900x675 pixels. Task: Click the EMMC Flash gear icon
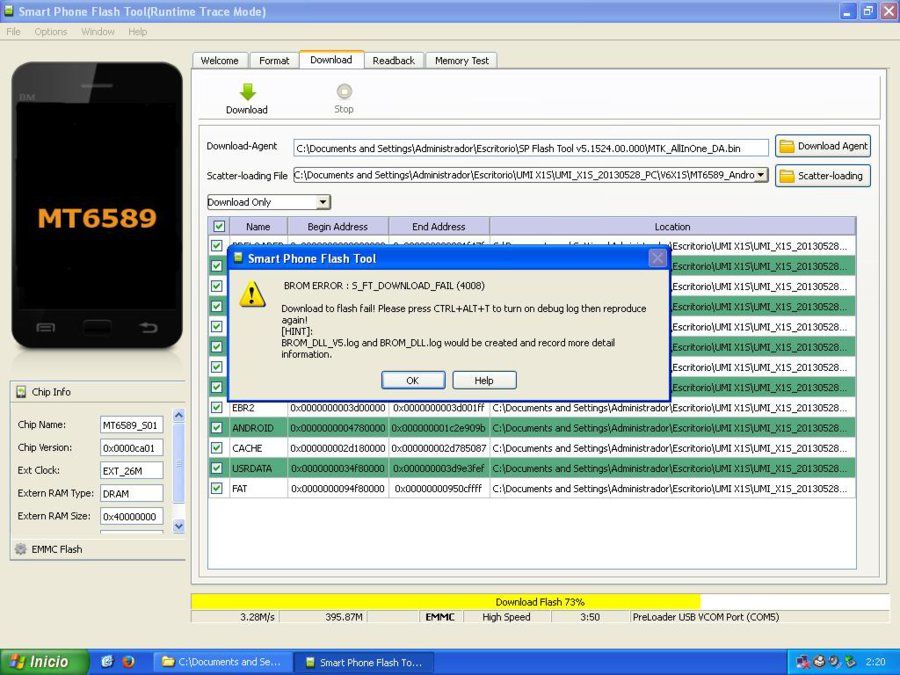click(x=21, y=549)
